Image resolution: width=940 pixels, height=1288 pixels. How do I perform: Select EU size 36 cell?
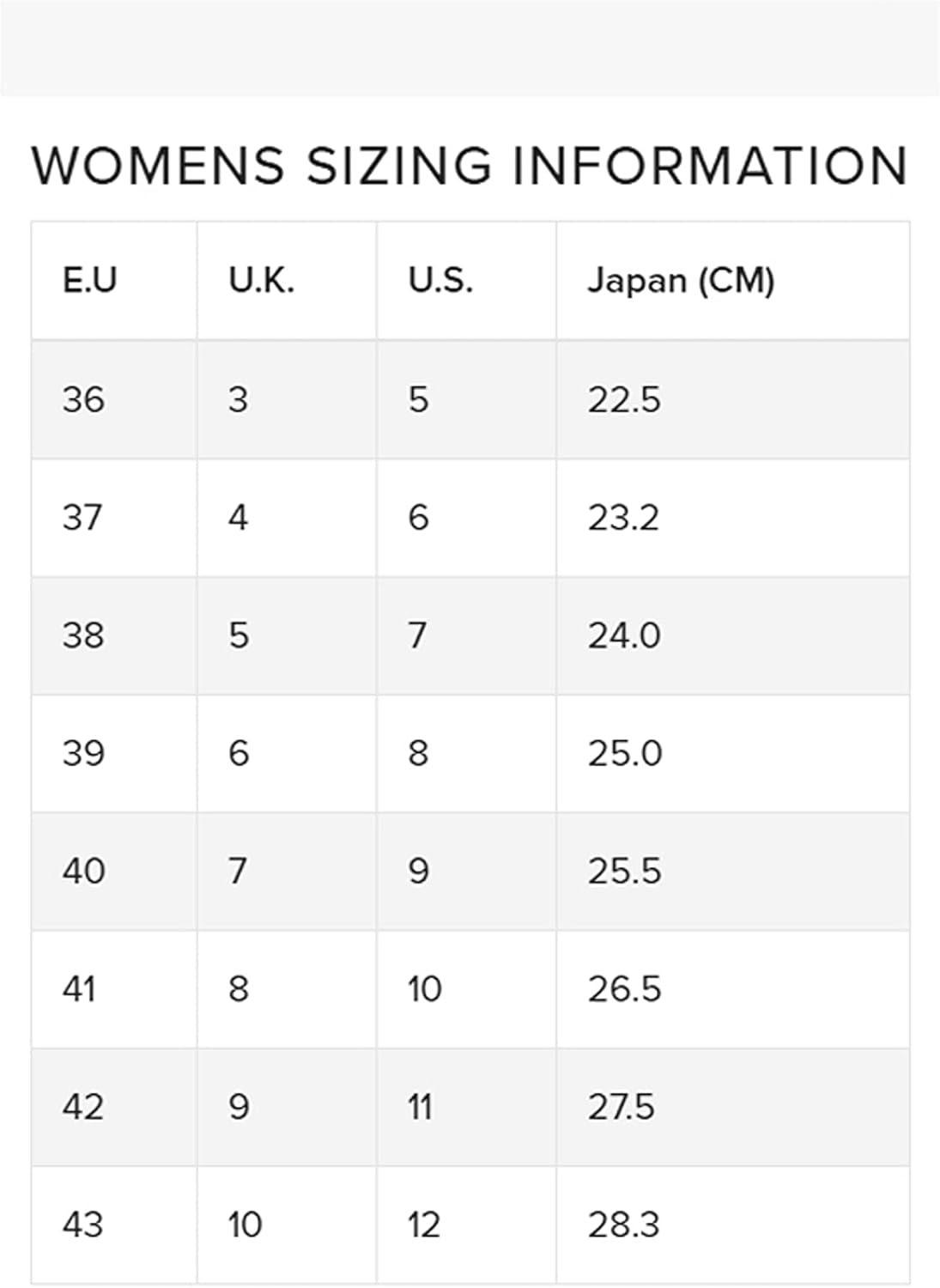pos(83,399)
